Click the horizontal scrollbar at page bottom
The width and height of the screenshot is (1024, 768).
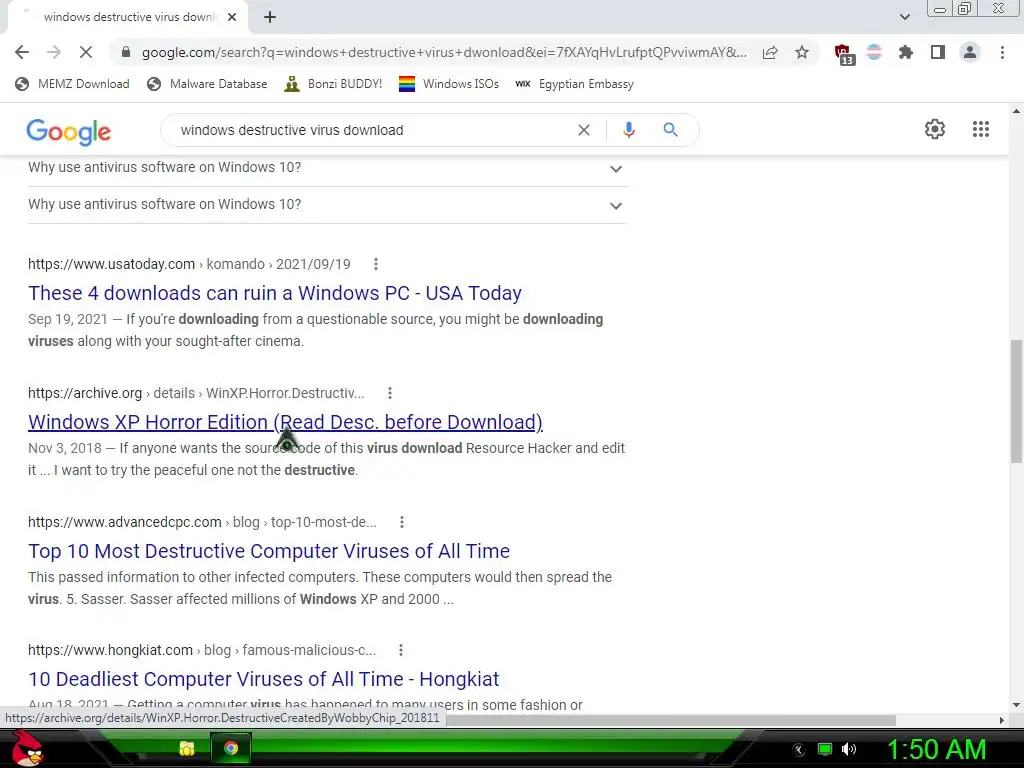click(671, 720)
